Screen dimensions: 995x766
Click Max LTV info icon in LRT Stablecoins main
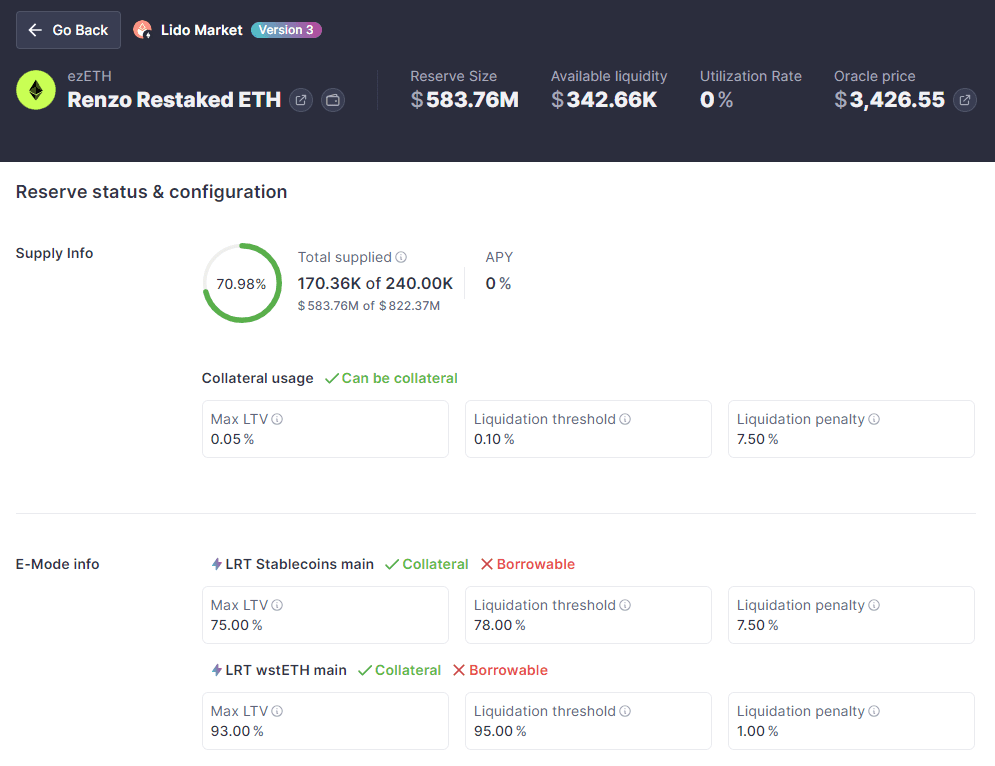coord(277,605)
